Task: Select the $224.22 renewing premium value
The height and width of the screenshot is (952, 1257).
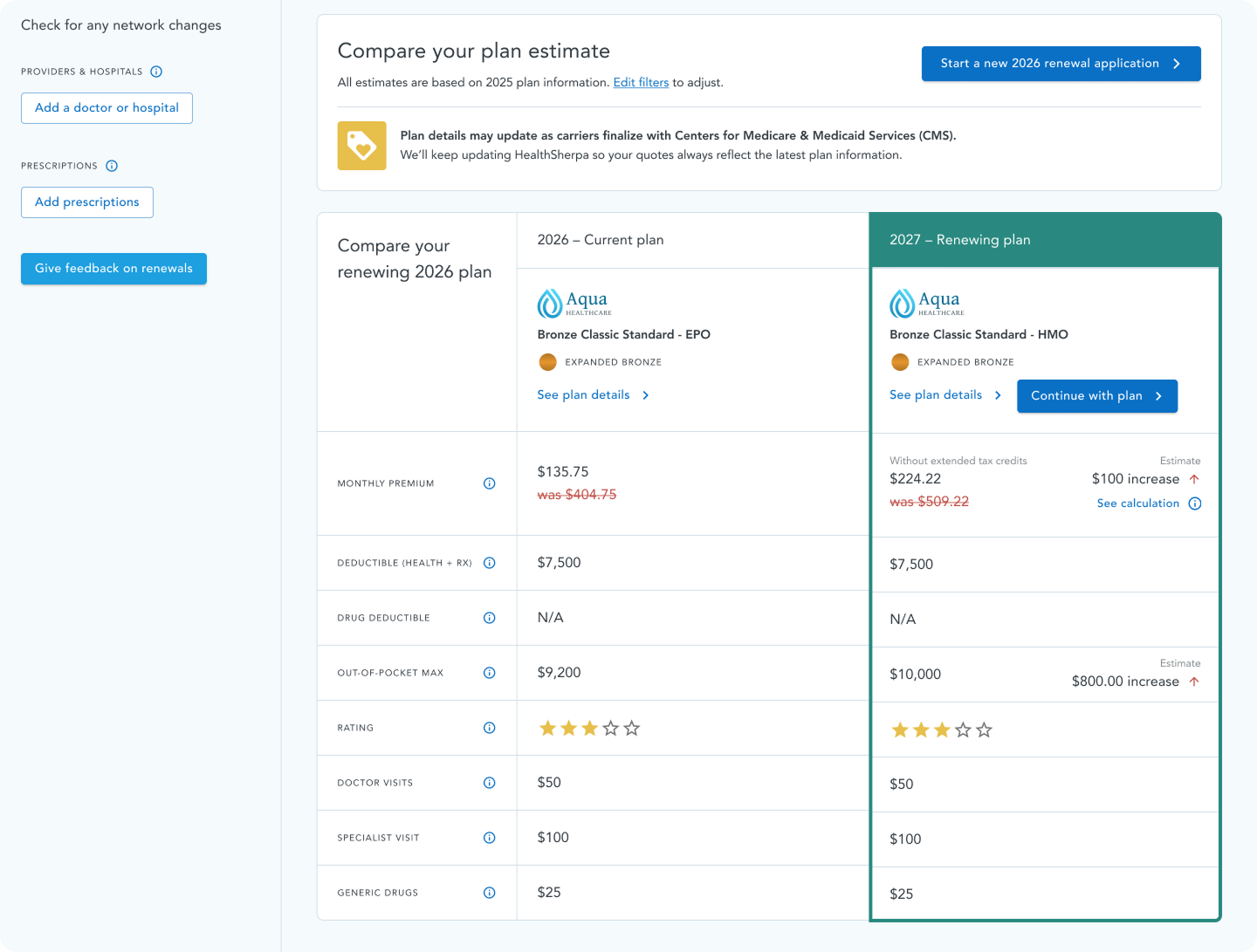Action: coord(916,479)
